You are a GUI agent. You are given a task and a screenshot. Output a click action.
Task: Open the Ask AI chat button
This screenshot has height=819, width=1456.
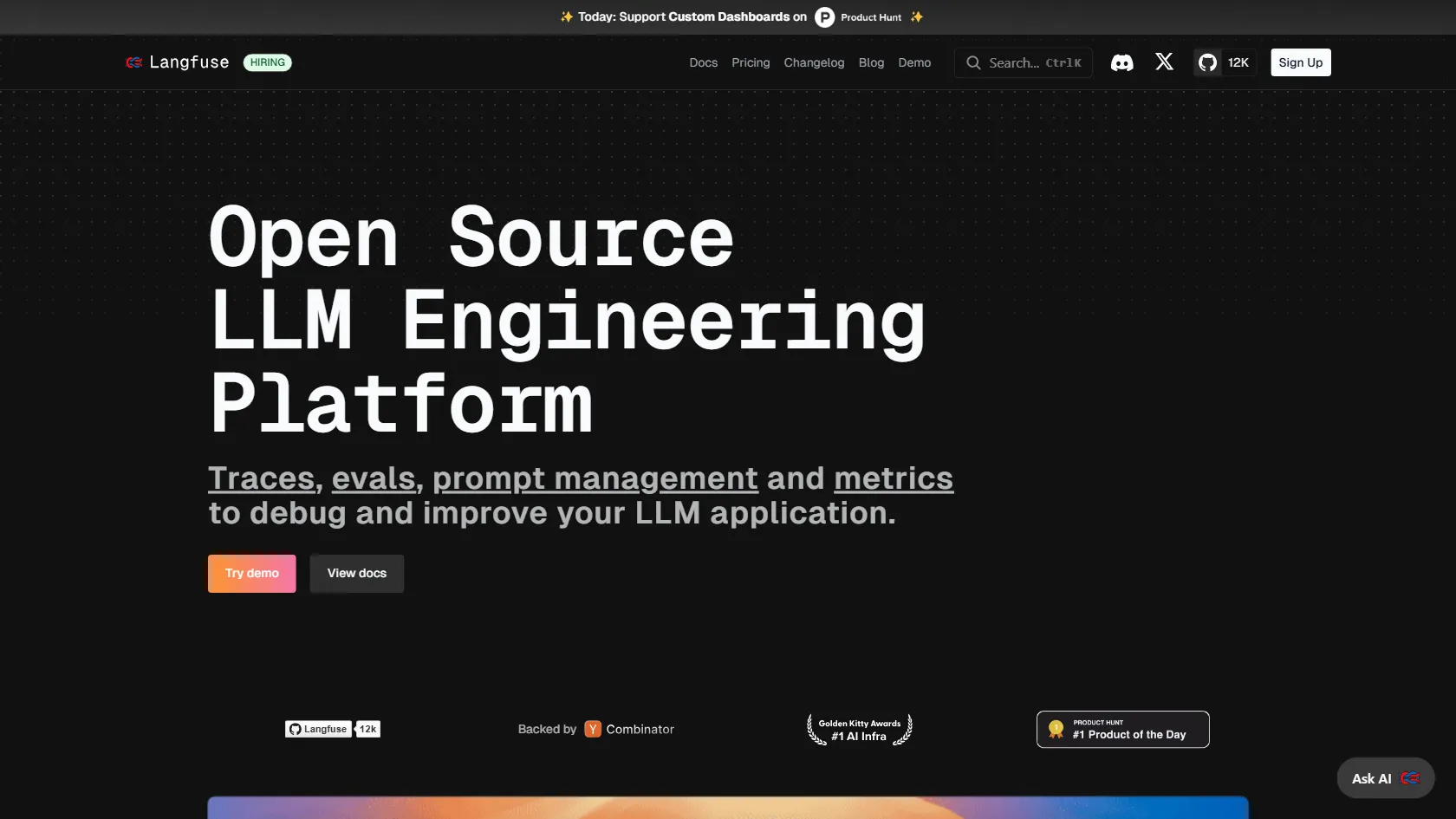(x=1386, y=778)
